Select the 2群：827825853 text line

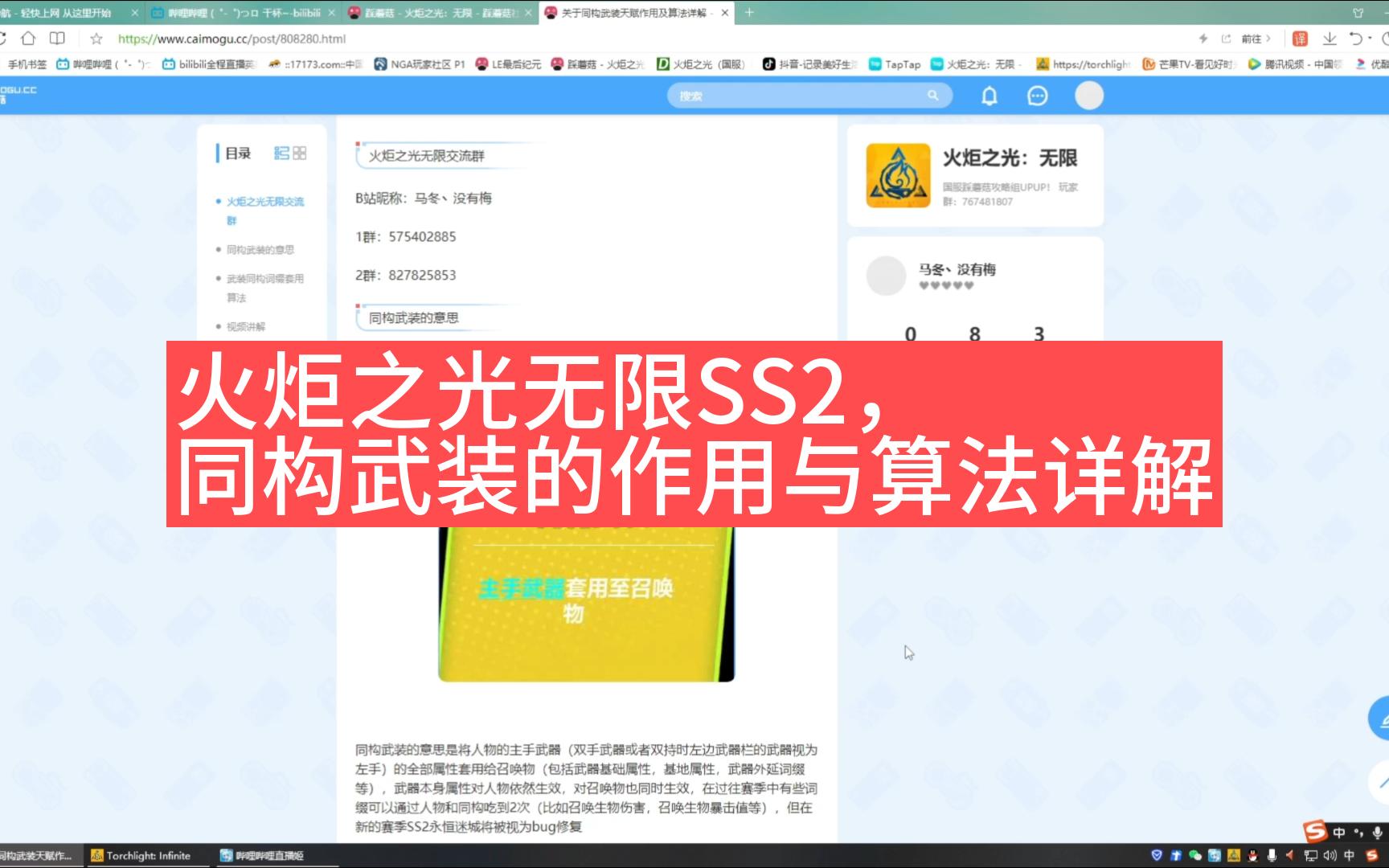(406, 275)
